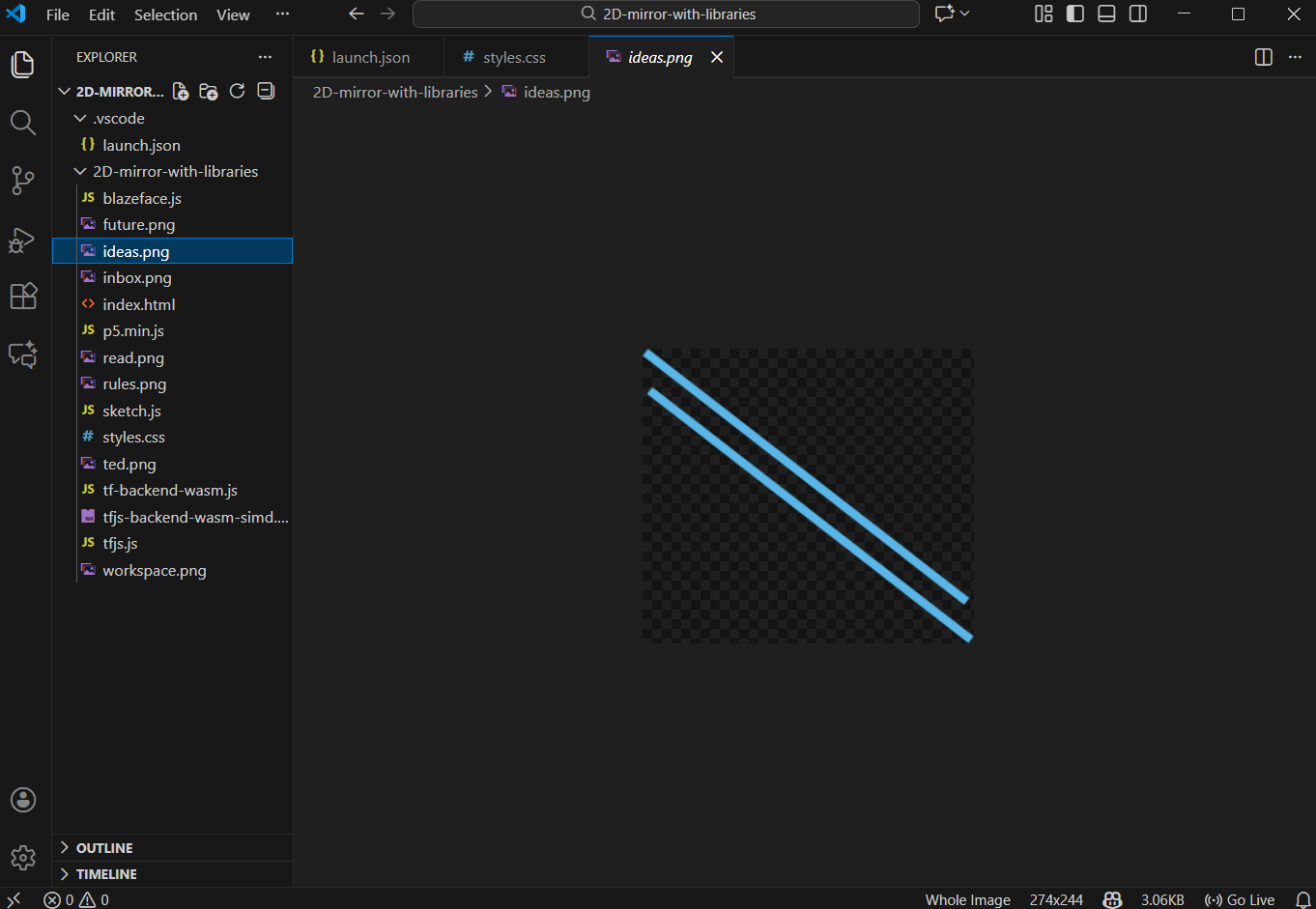
Task: Select the Source Control icon
Action: pyautogui.click(x=23, y=181)
